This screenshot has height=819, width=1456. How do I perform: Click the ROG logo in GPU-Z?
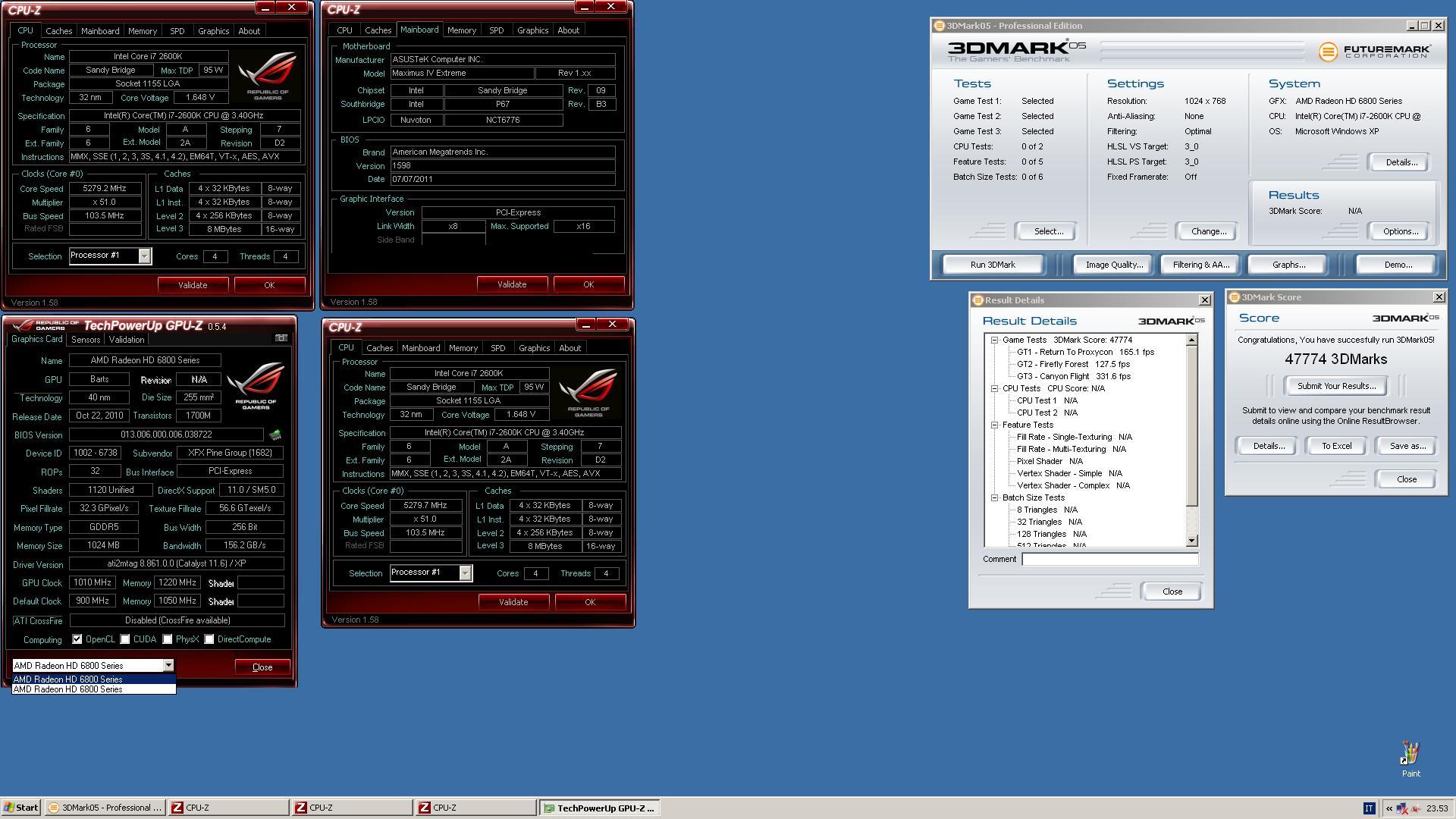tap(256, 386)
